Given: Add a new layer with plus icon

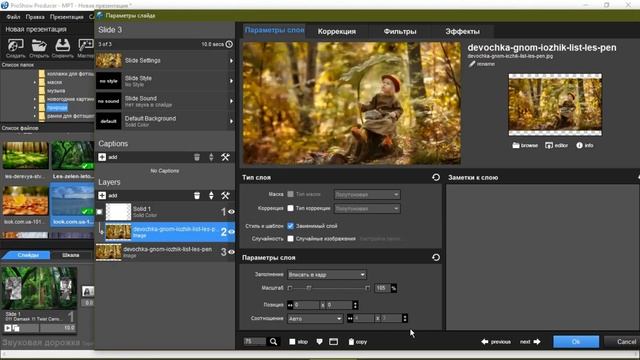Looking at the screenshot, I should tap(102, 196).
